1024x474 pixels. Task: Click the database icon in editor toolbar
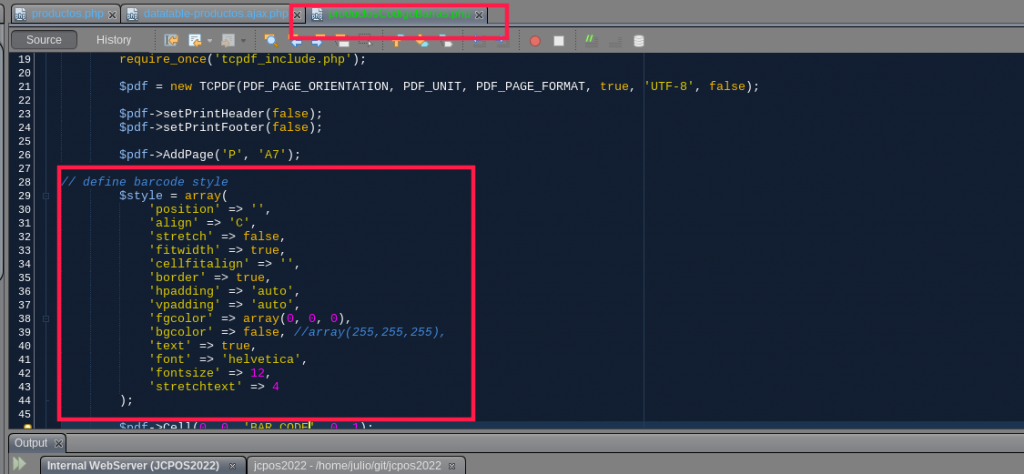tap(639, 41)
